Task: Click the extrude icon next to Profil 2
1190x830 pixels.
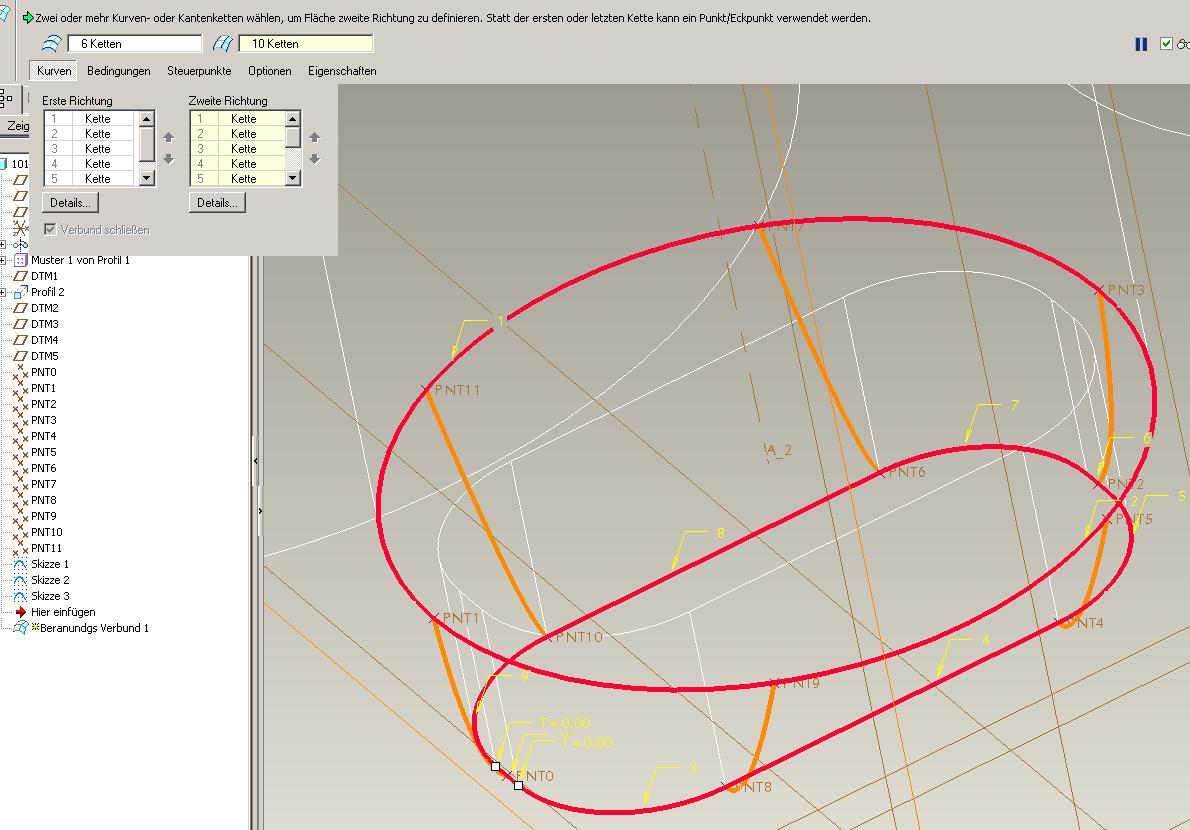Action: 20,292
